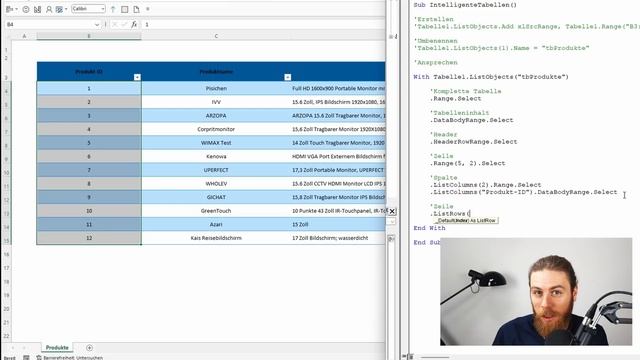Screen dimensions: 640x360
Task: Open the Produkt-ID column filter dropdown
Action: pos(137,77)
